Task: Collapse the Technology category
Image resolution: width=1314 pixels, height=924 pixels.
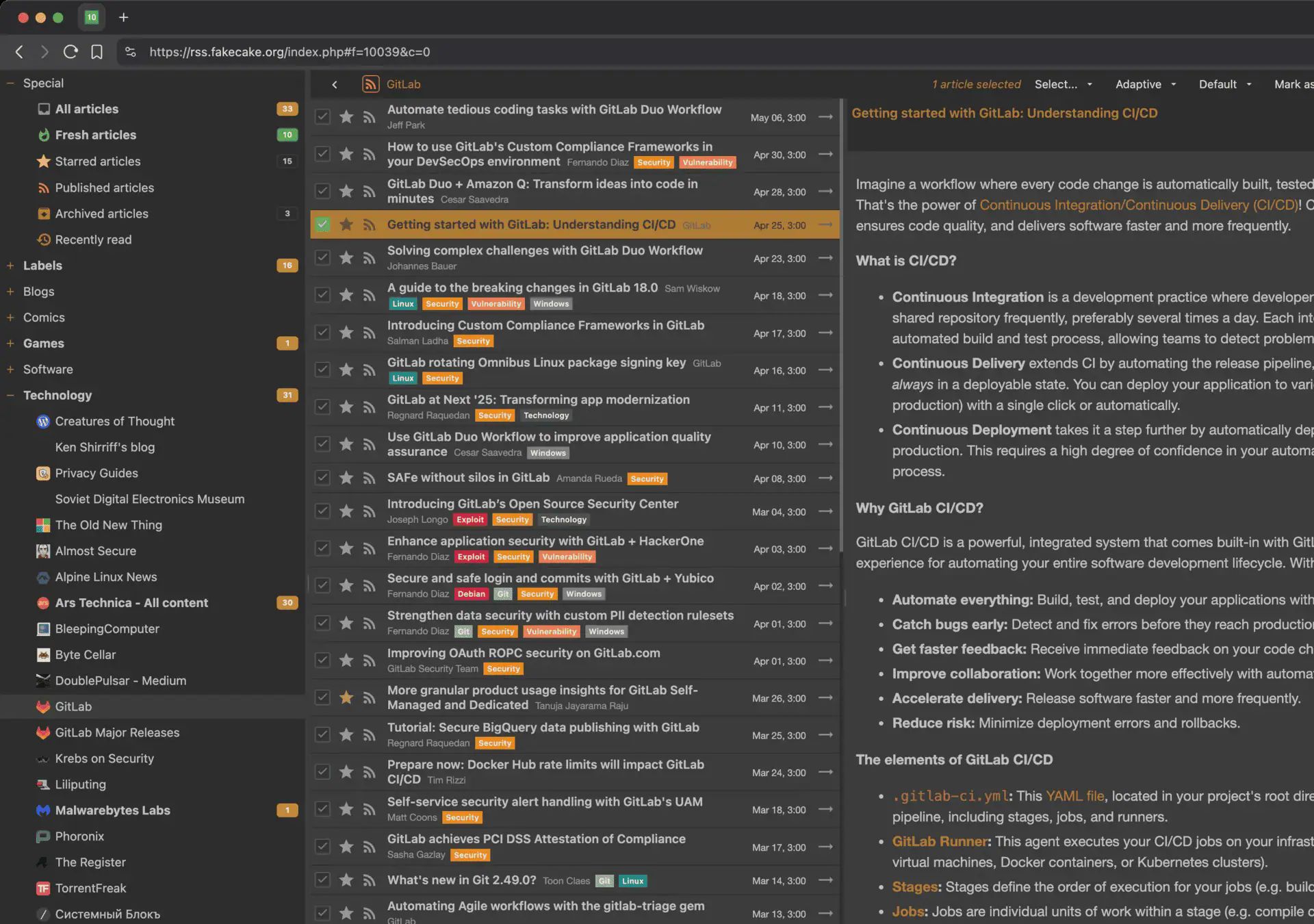Action: (10, 396)
